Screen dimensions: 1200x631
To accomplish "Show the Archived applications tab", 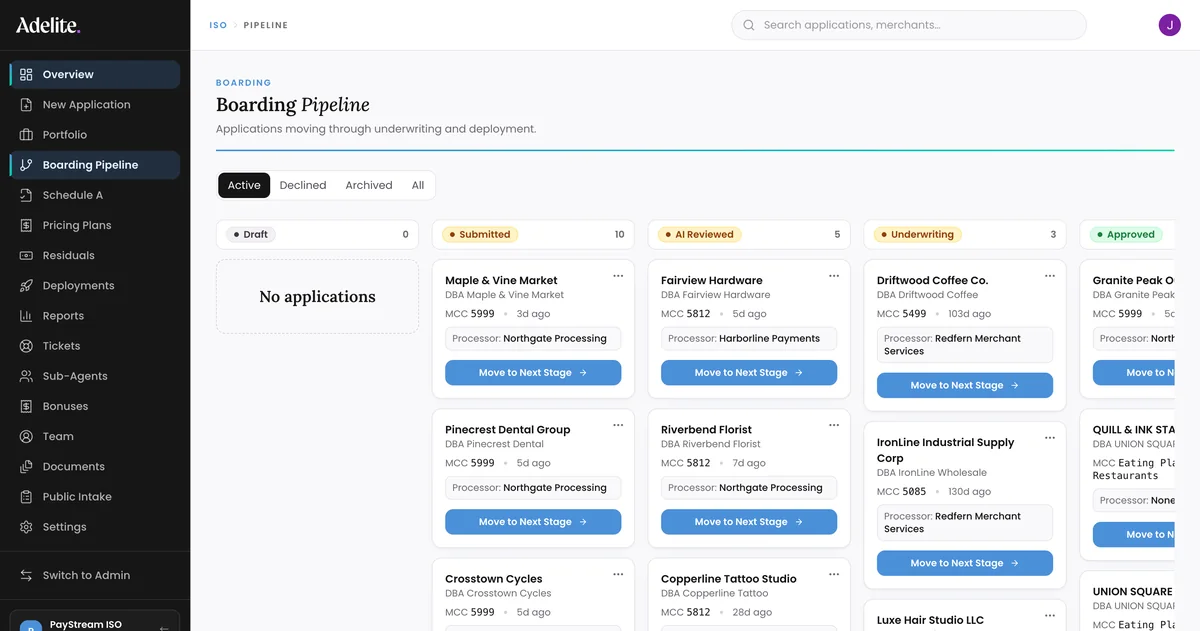I will 369,185.
